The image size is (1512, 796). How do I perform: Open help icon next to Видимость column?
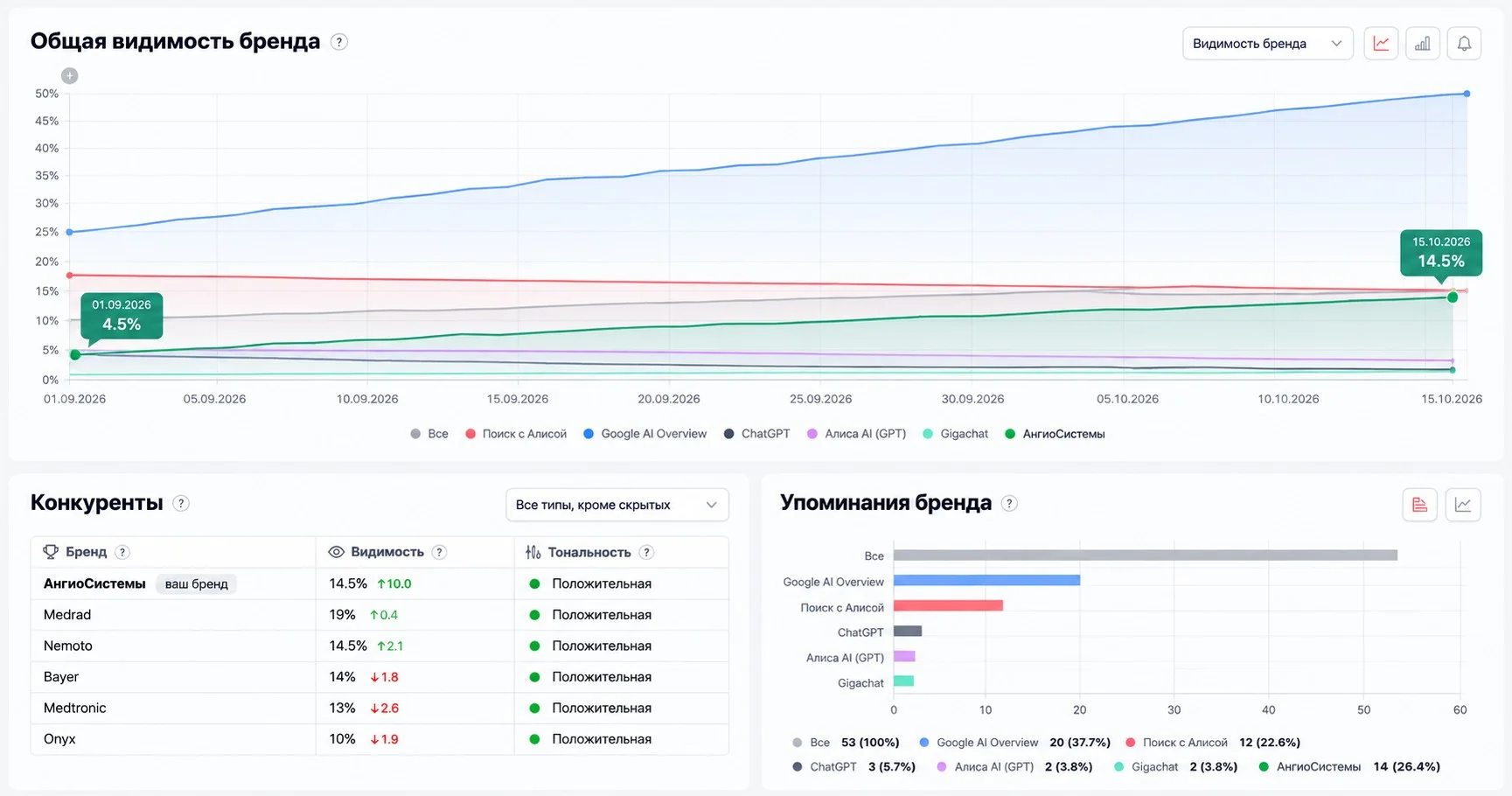[x=440, y=552]
